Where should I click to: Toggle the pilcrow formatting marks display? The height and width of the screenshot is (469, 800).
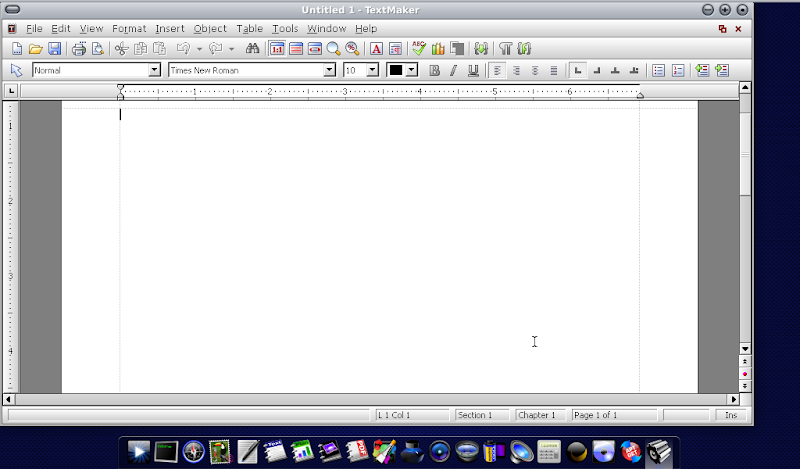point(505,49)
